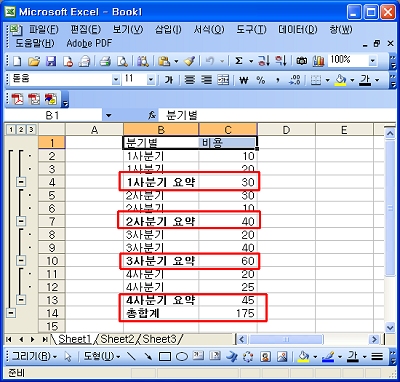This screenshot has width=400, height=382.
Task: Collapse the 총합계 outermost outline level
Action: coord(11,313)
